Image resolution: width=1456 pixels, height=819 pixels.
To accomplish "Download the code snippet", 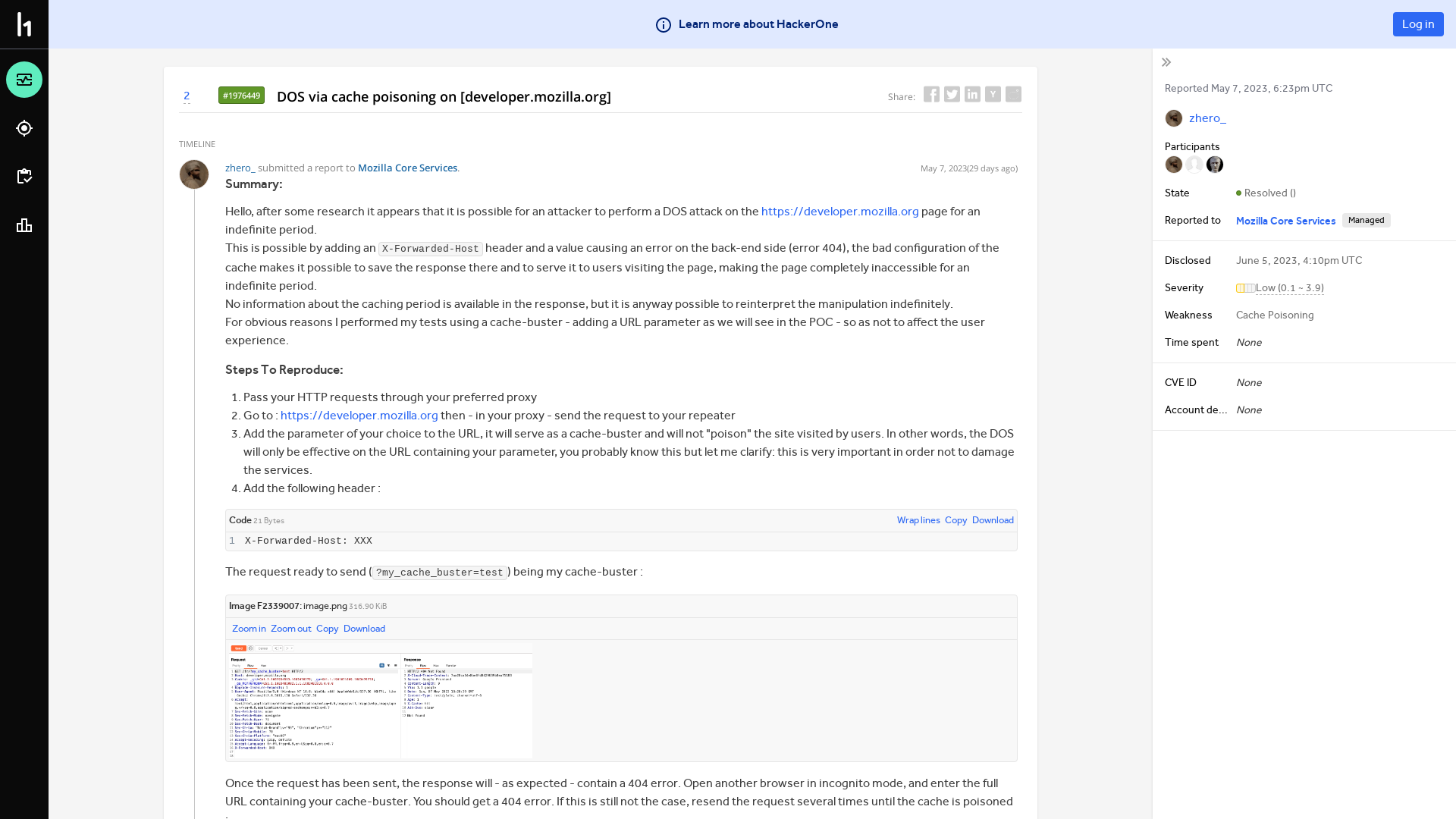I will (x=993, y=520).
